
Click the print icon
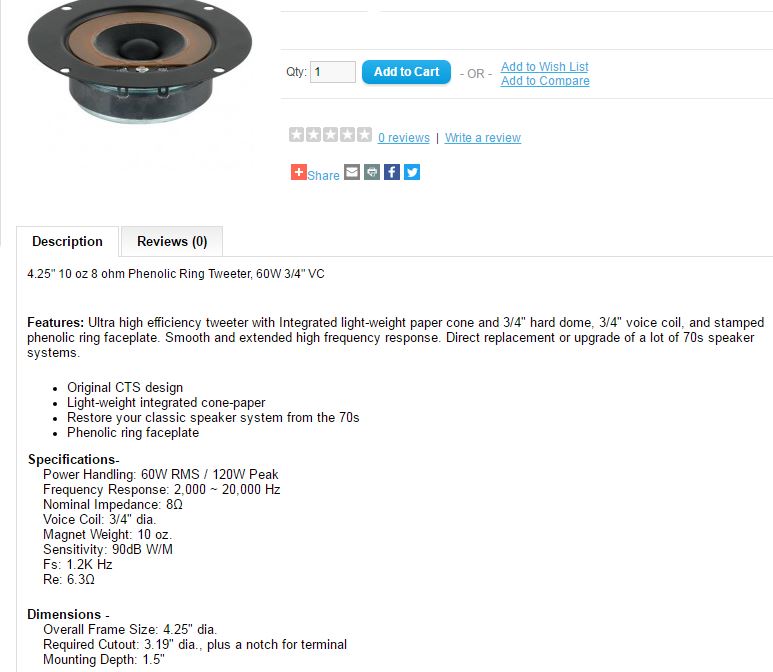[x=372, y=172]
